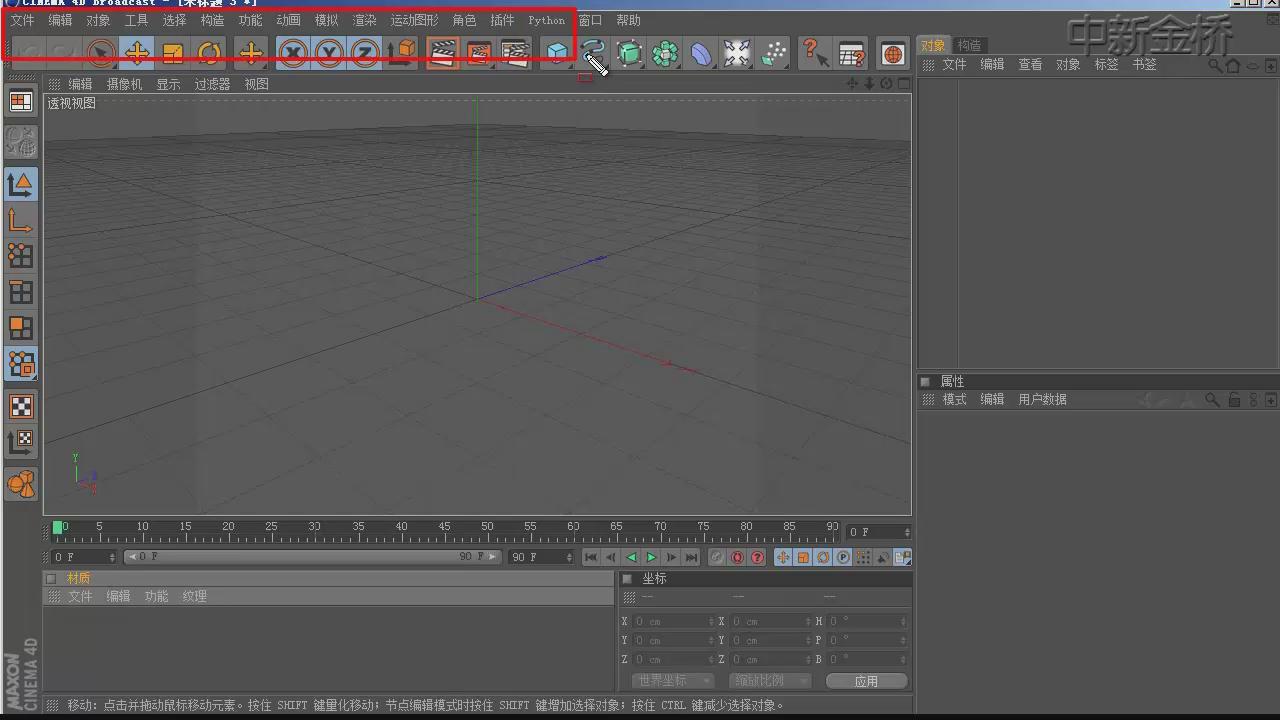Activate the Rotate tool
This screenshot has width=1280, height=720.
(x=209, y=53)
